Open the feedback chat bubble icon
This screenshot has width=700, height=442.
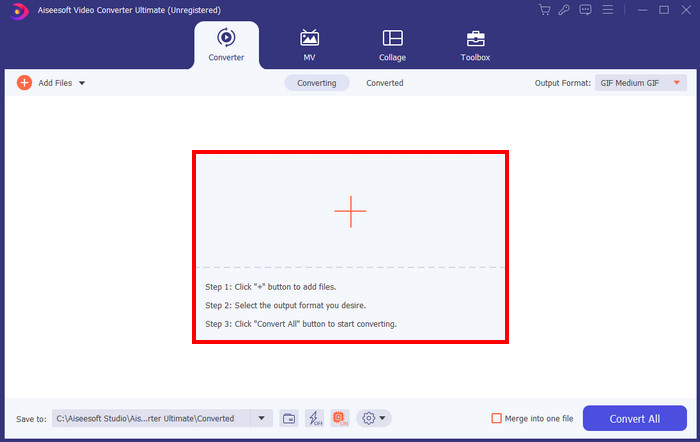pyautogui.click(x=585, y=10)
